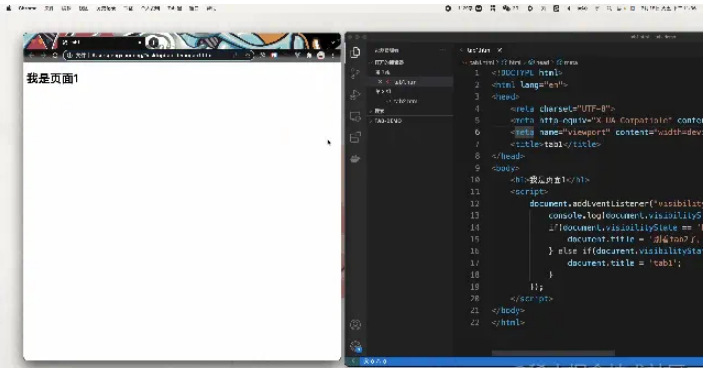Open the Source Control view
This screenshot has width=710, height=368.
tap(355, 74)
